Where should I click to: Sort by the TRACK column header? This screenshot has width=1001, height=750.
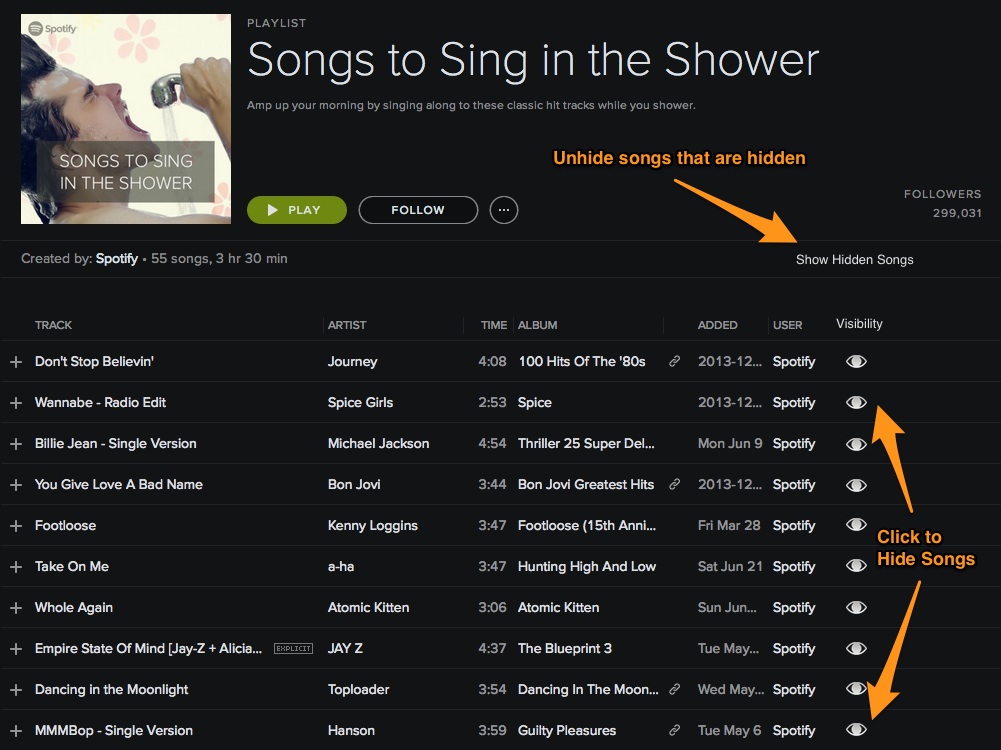click(54, 325)
